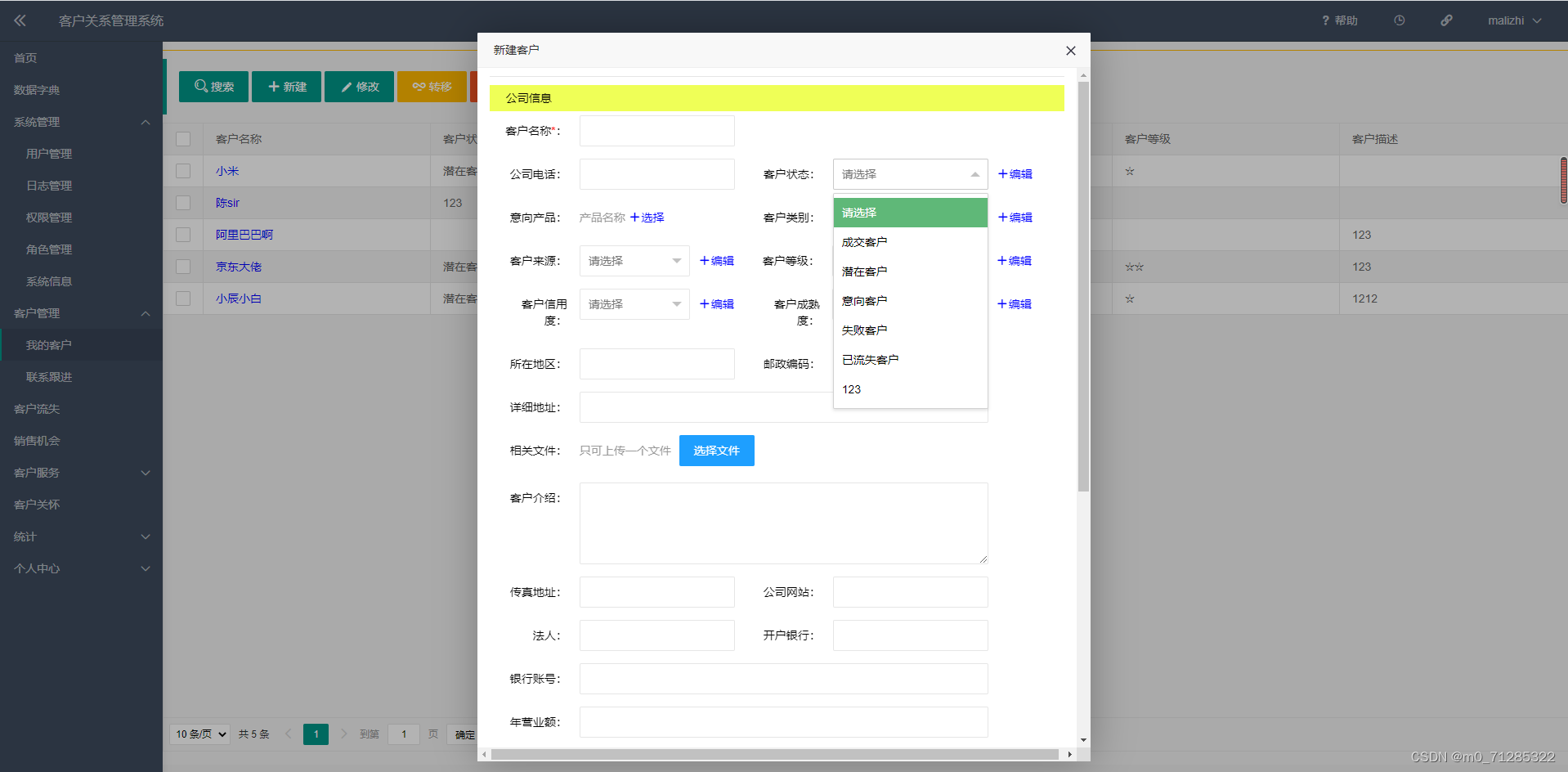The width and height of the screenshot is (1568, 772).
Task: Click 编辑 next to 客户状态
Action: pos(1015,173)
